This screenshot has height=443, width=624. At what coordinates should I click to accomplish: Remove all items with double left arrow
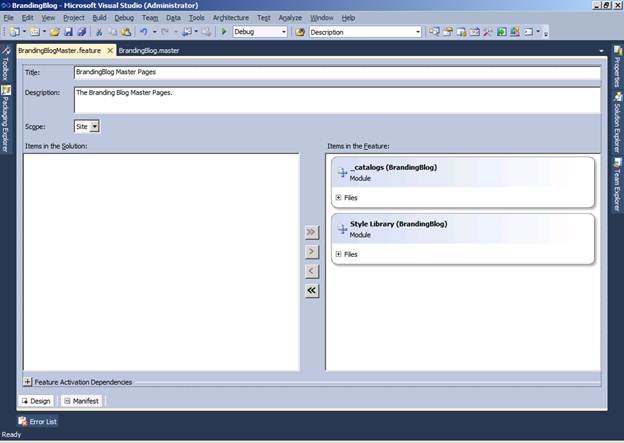pyautogui.click(x=312, y=291)
